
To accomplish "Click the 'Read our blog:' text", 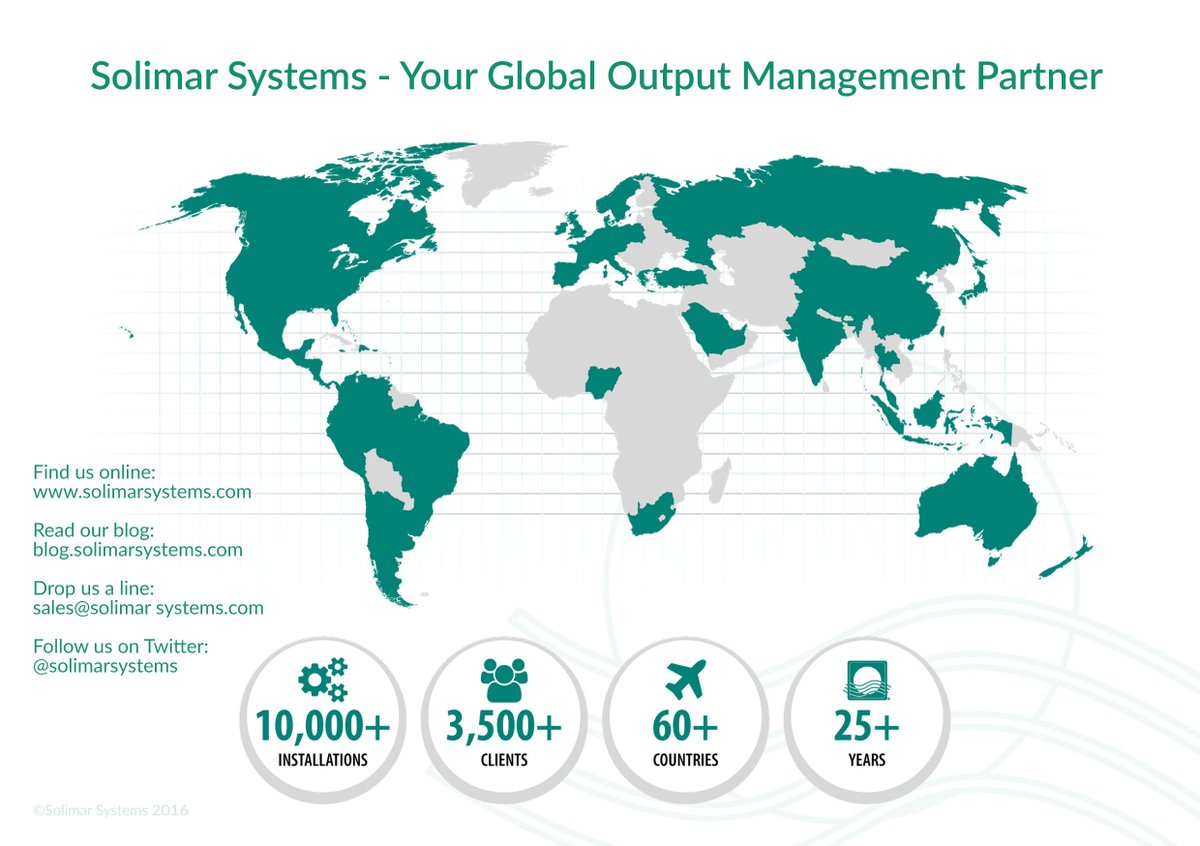I will point(93,530).
